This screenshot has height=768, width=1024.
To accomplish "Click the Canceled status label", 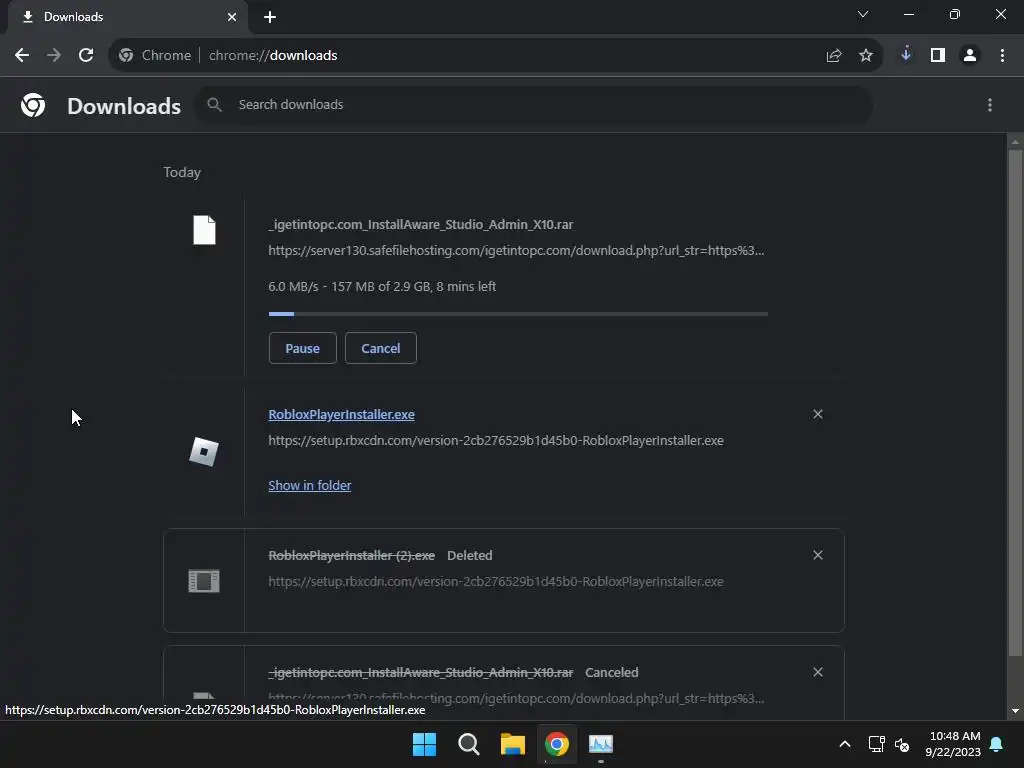I will [x=612, y=673].
